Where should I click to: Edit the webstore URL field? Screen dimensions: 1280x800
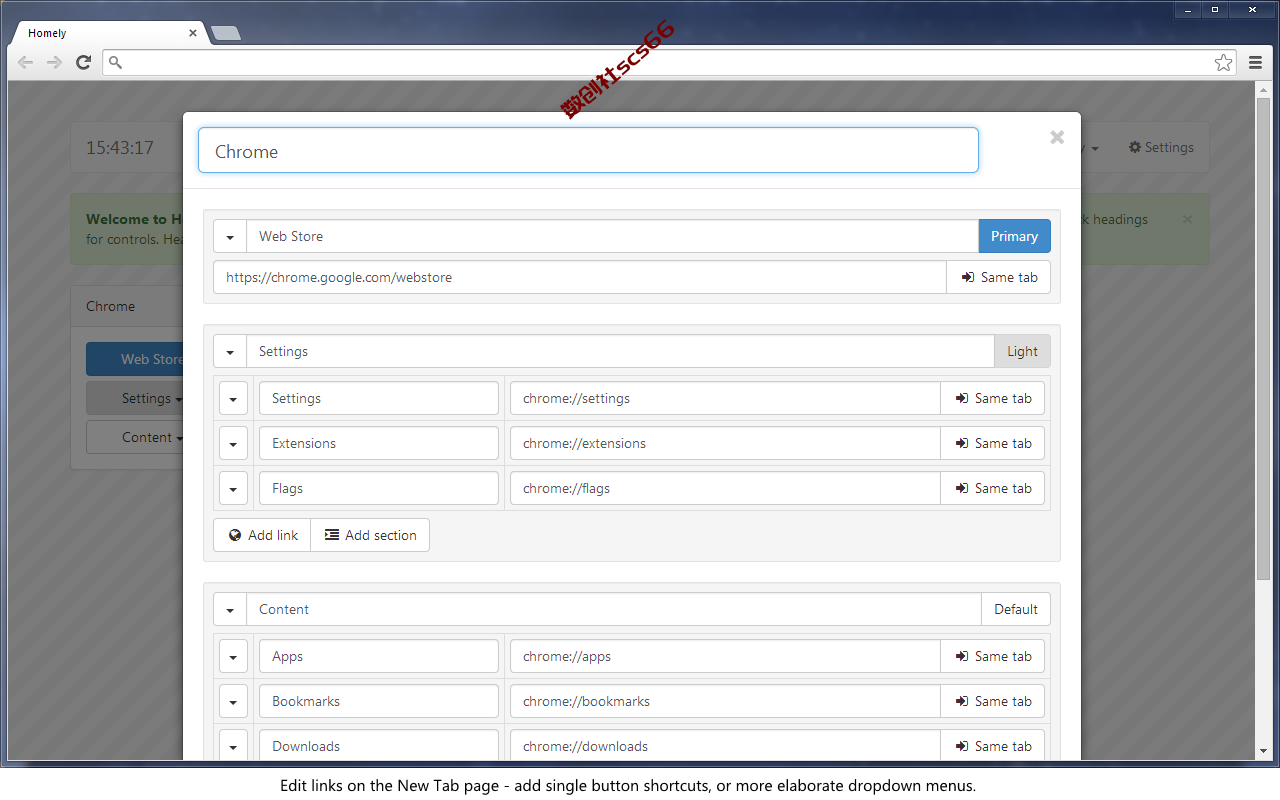pyautogui.click(x=580, y=277)
